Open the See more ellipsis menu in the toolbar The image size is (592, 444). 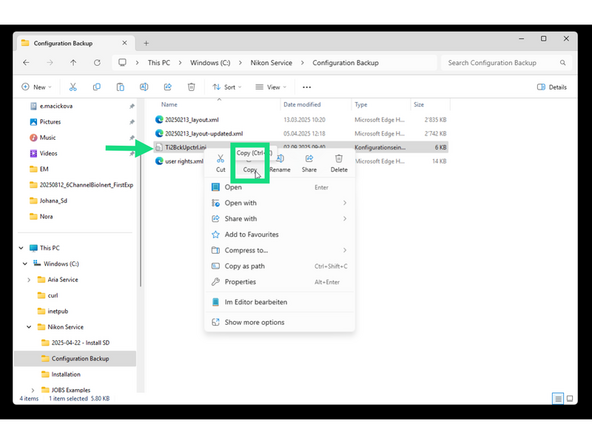click(307, 87)
